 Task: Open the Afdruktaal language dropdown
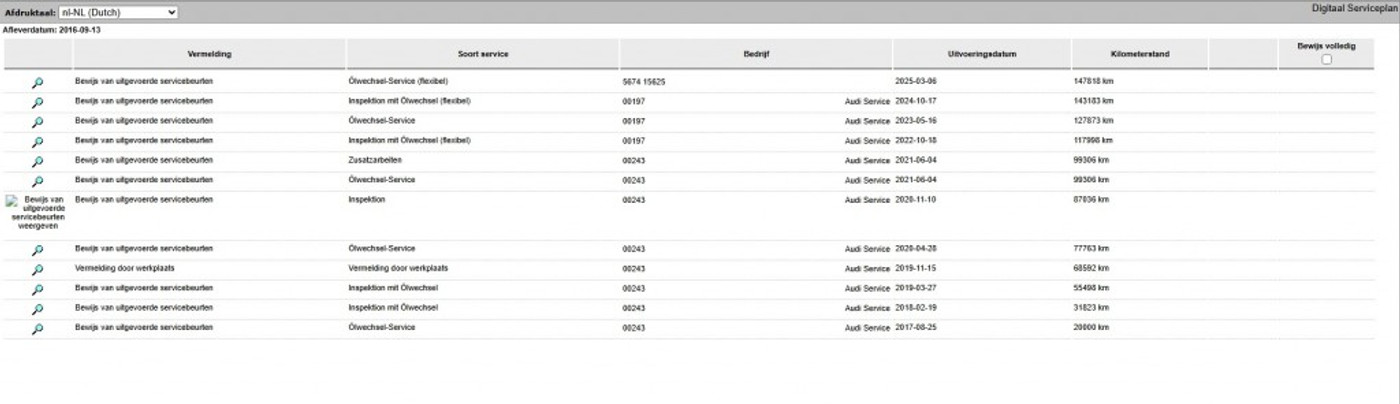(119, 12)
